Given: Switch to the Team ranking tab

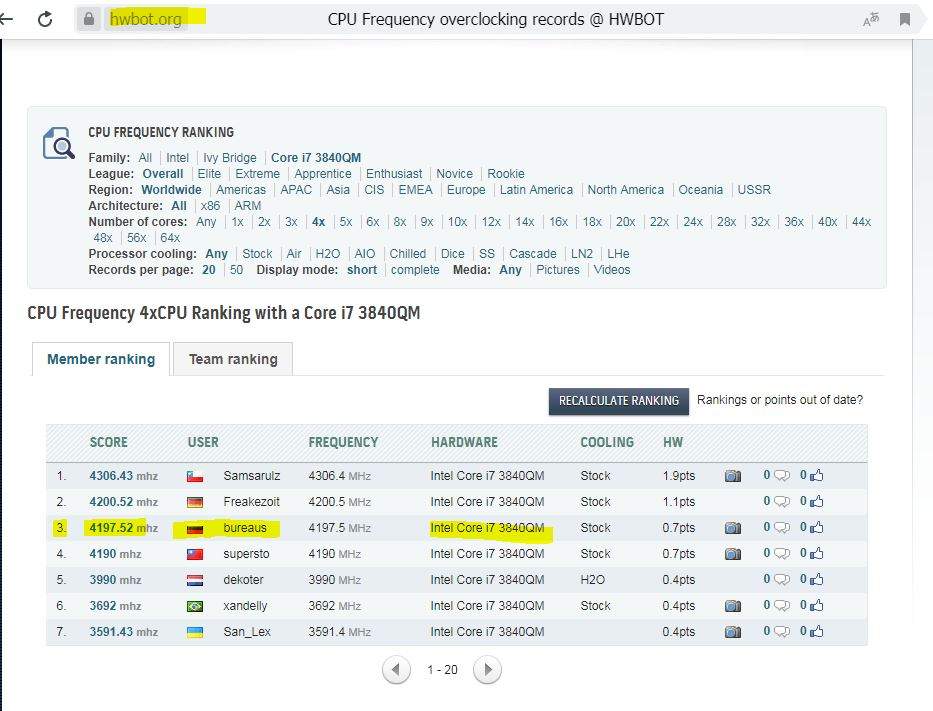Looking at the screenshot, I should [233, 359].
